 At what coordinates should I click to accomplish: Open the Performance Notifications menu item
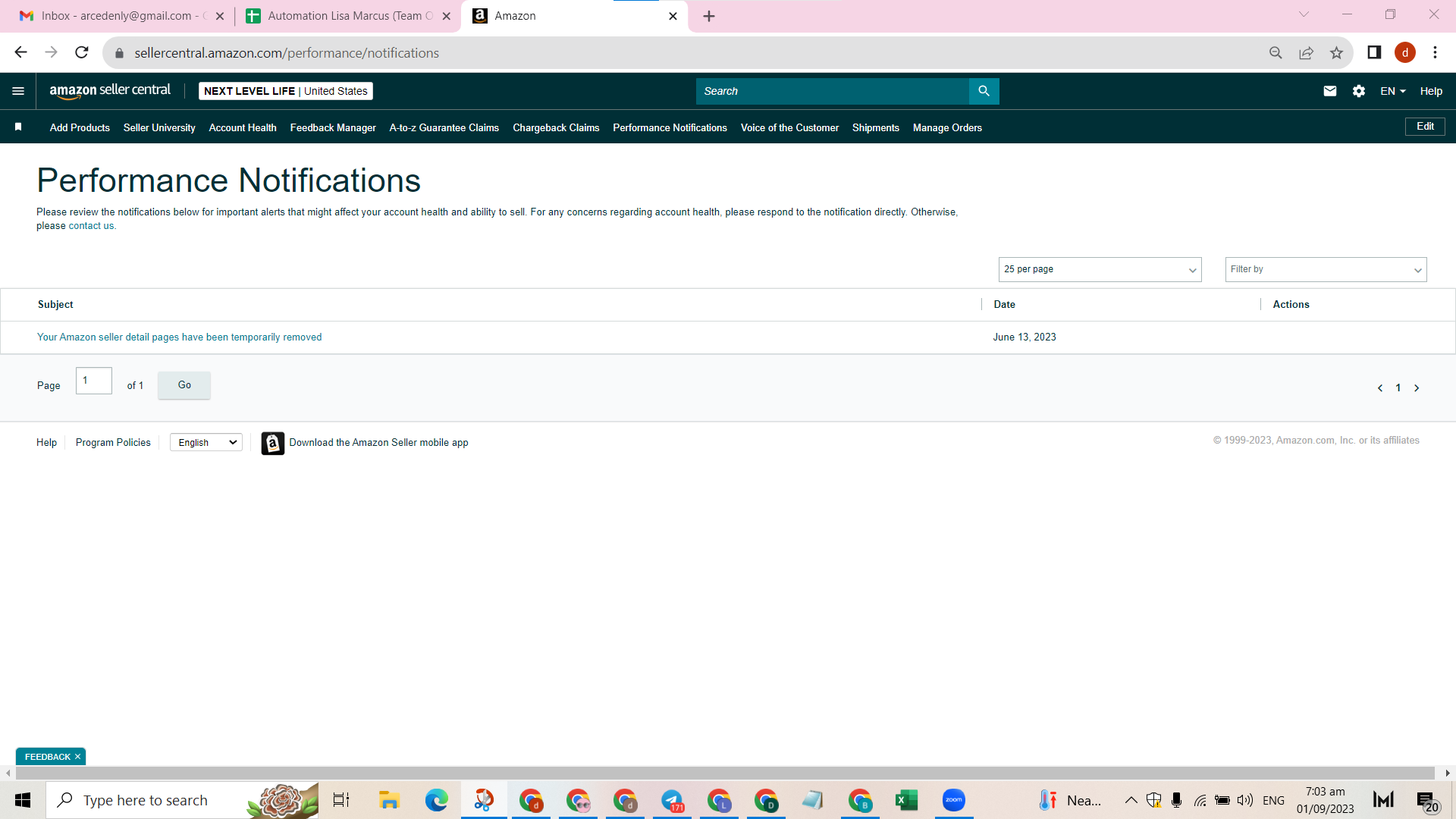[x=670, y=127]
